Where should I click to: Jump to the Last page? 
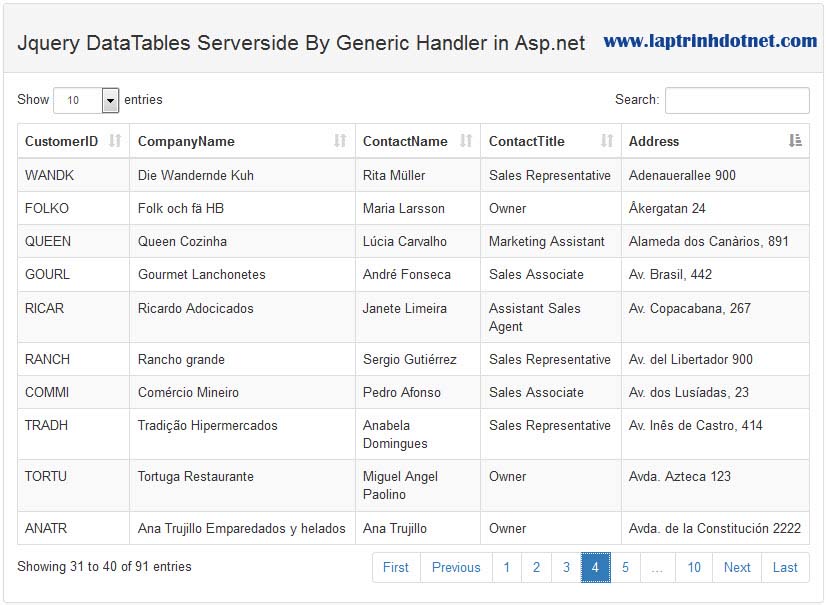[785, 567]
